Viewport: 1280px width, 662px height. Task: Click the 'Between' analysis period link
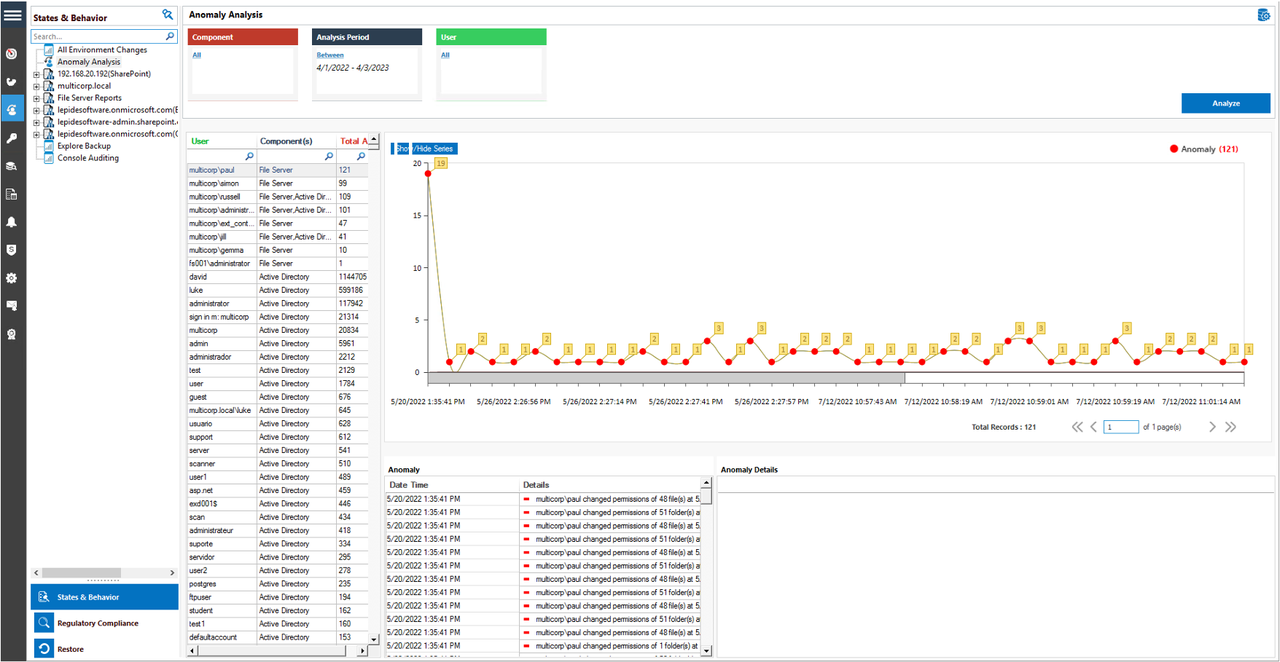coord(330,55)
